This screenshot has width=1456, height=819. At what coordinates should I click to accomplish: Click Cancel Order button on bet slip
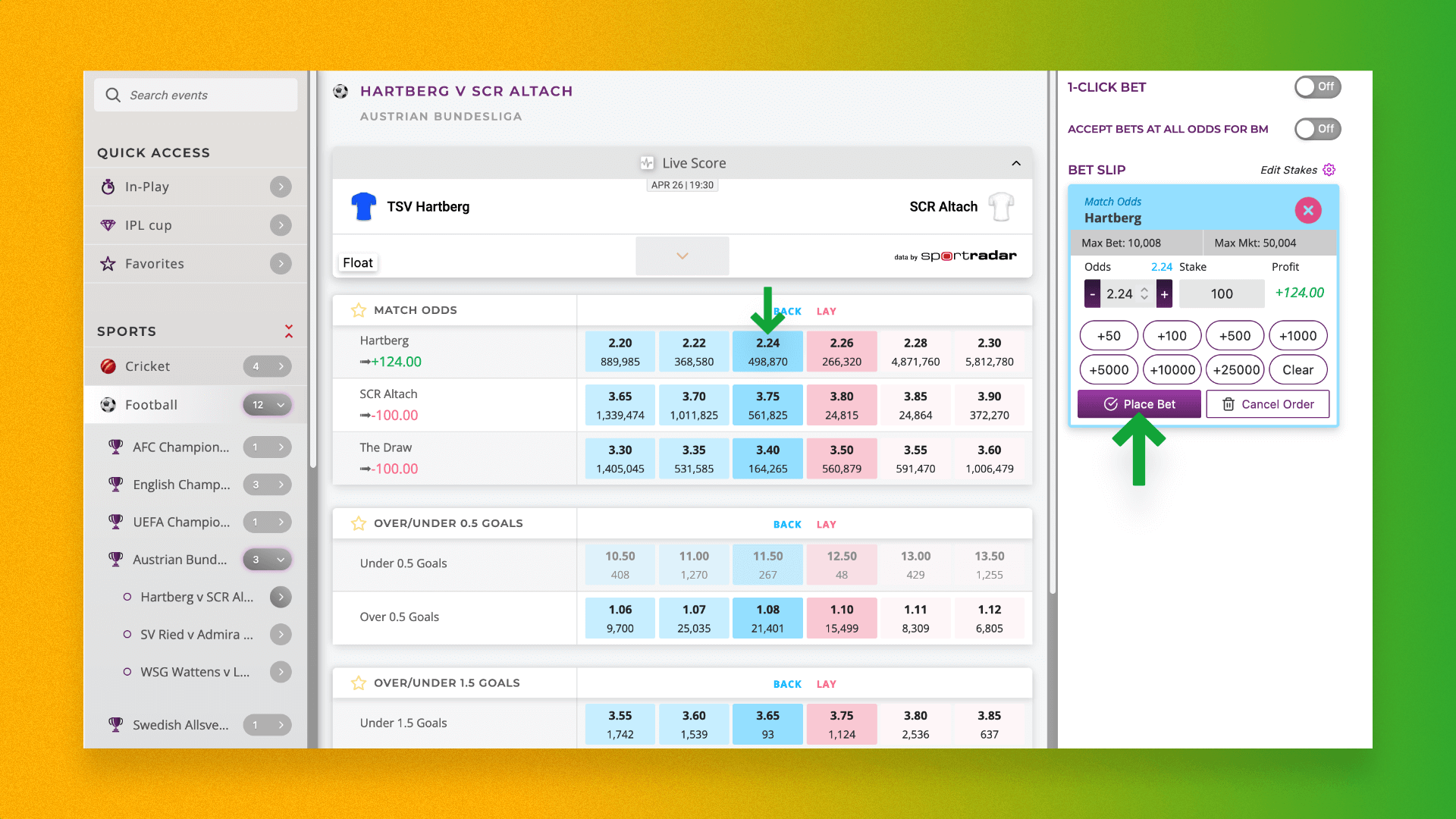click(1268, 404)
